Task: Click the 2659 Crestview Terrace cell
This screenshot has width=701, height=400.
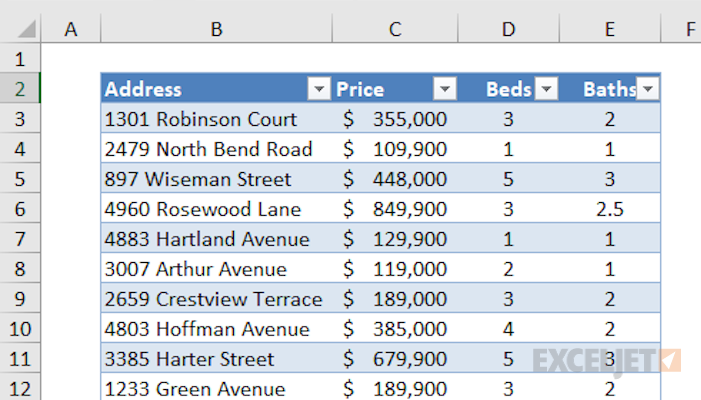Action: point(214,300)
